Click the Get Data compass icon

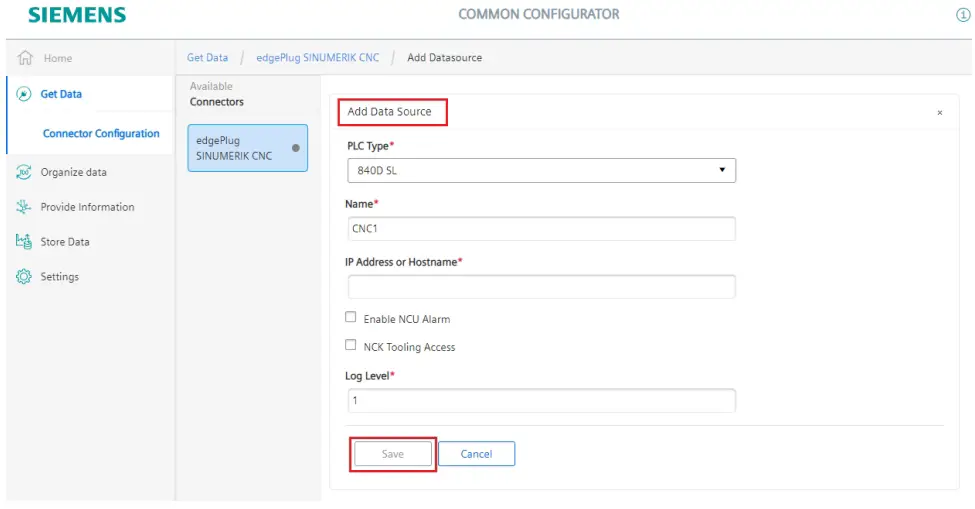pos(24,94)
